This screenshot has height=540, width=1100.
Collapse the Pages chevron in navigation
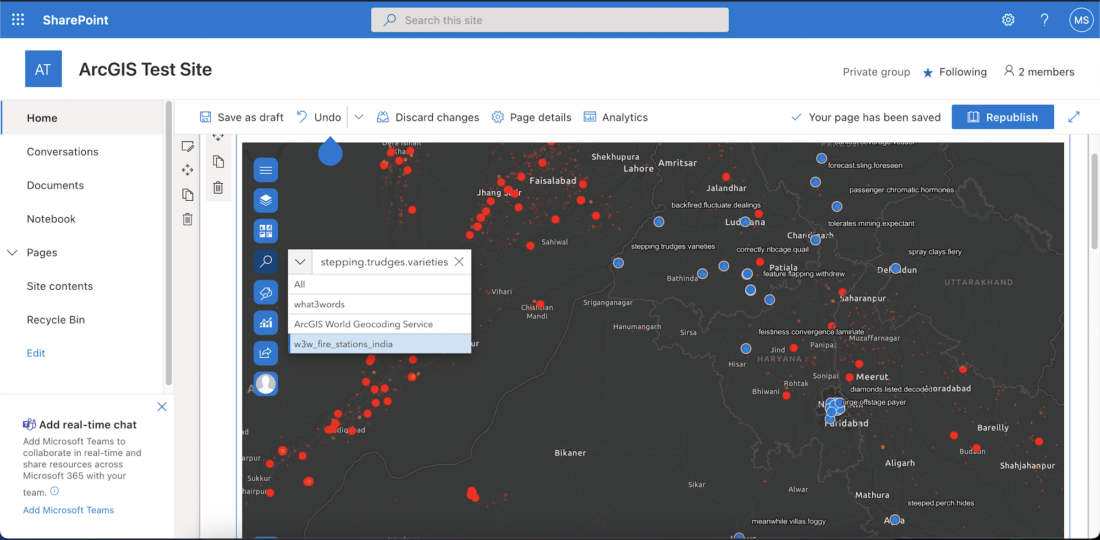click(12, 252)
